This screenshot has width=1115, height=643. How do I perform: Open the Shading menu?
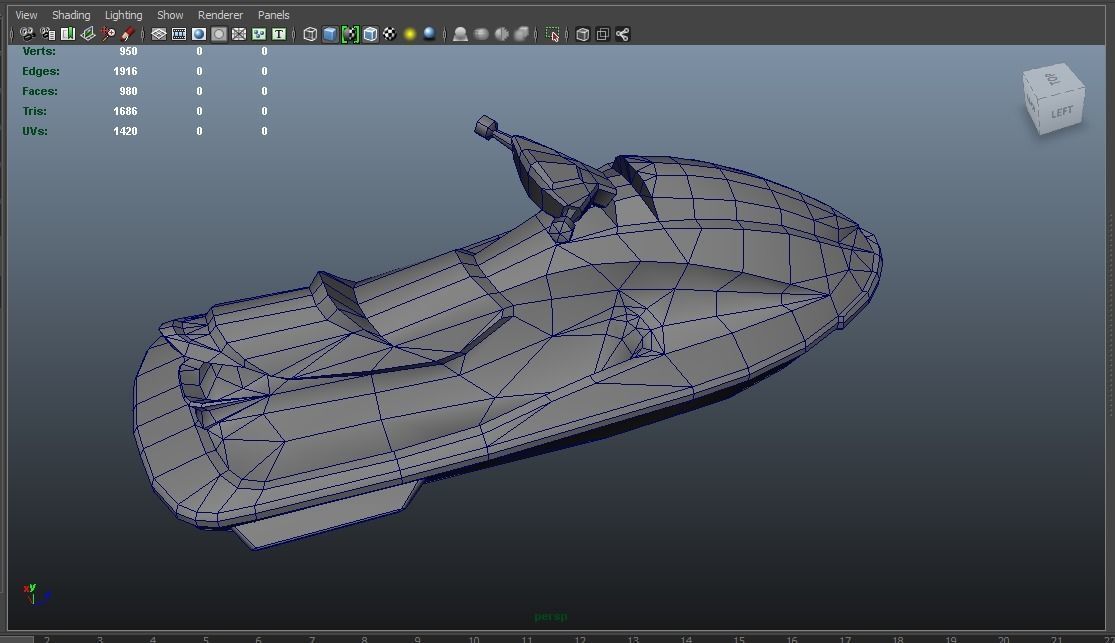point(71,15)
